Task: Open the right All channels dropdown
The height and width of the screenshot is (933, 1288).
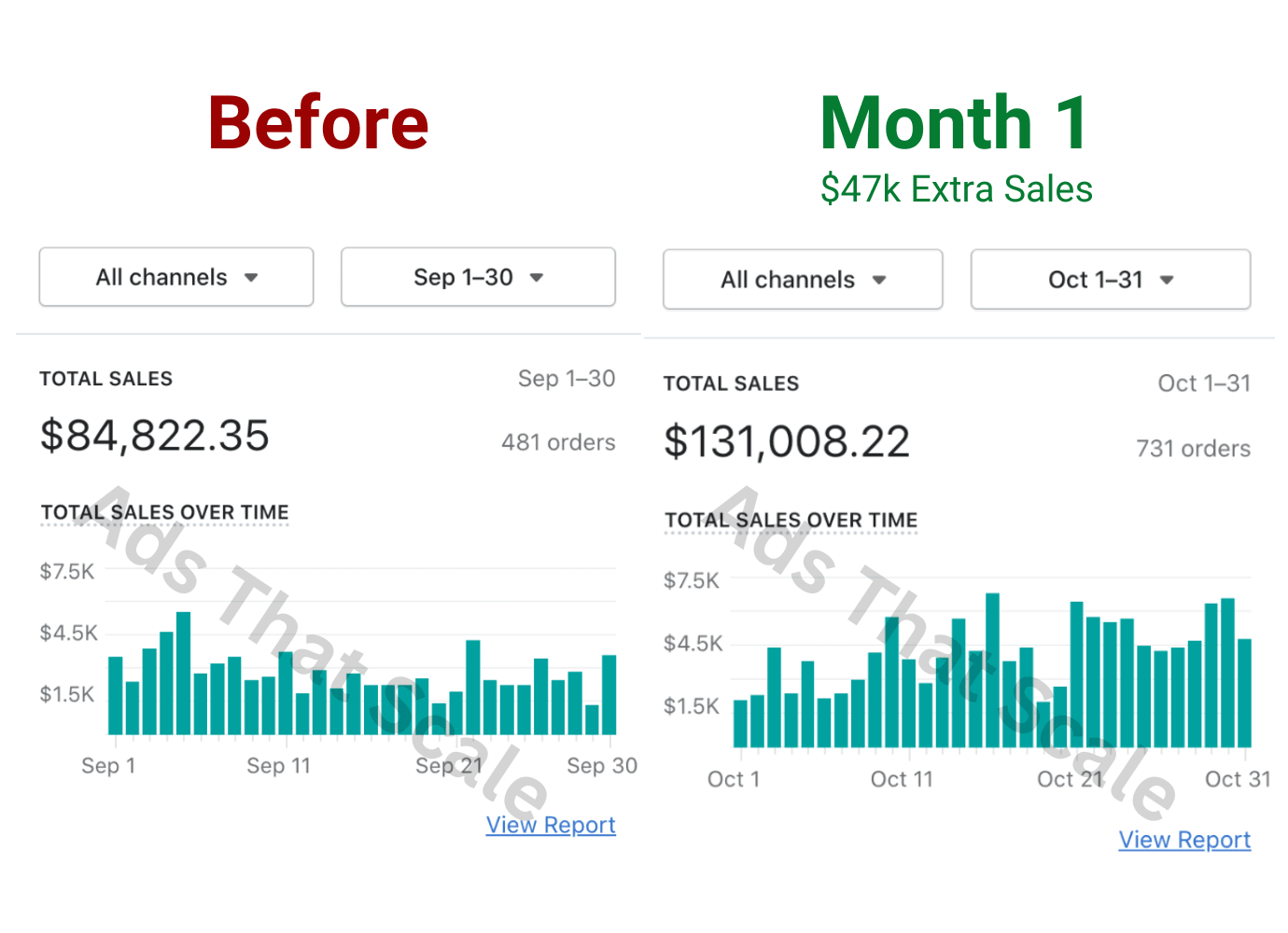Action: coord(803,280)
